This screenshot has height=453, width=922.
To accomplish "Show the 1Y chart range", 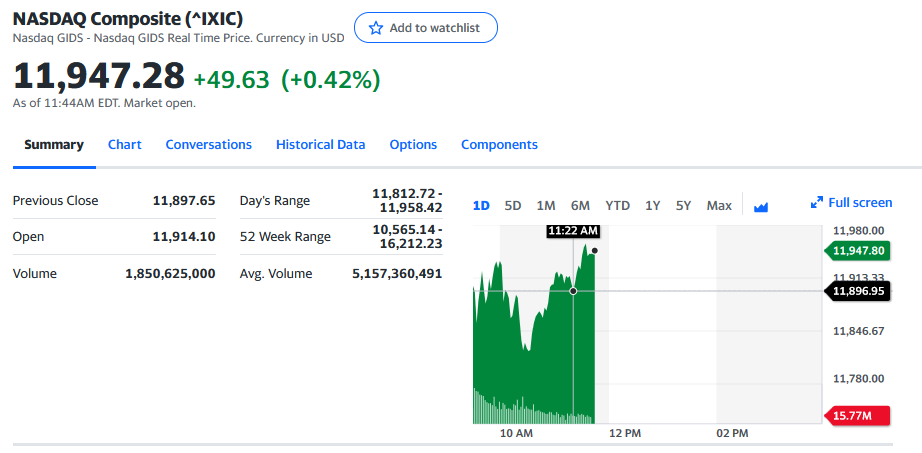I will [653, 206].
